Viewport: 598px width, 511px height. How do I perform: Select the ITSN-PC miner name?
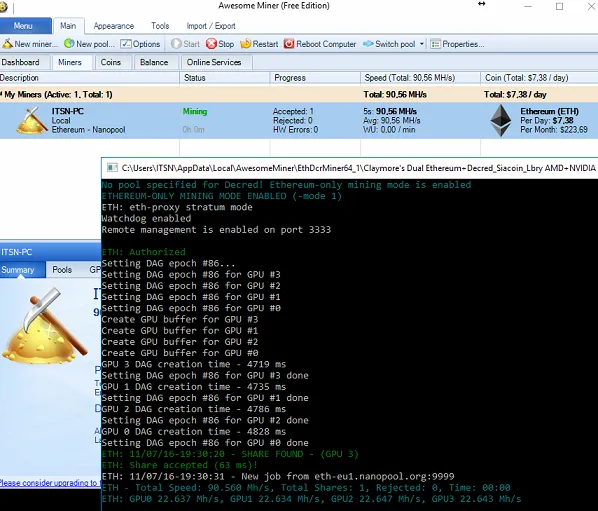pyautogui.click(x=68, y=111)
